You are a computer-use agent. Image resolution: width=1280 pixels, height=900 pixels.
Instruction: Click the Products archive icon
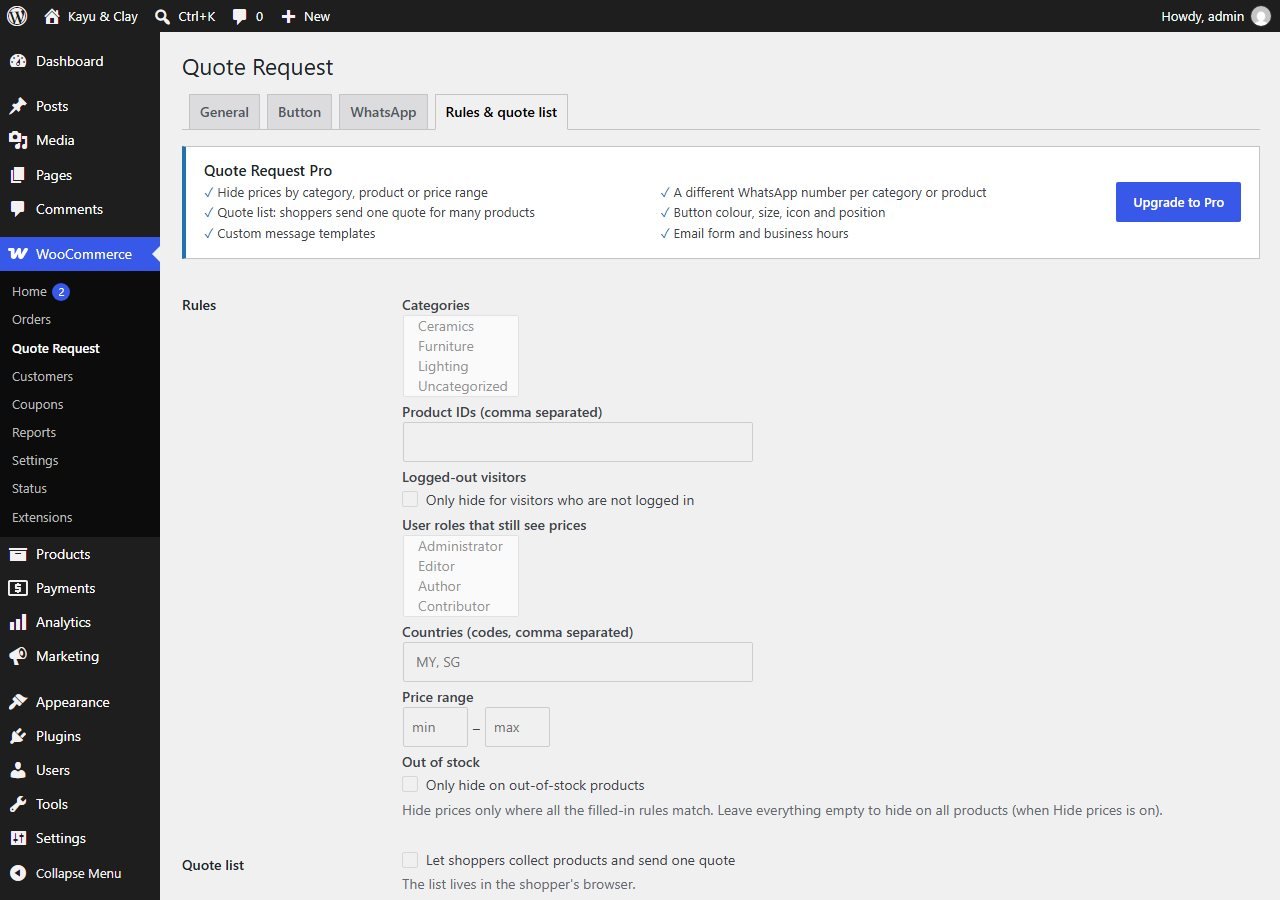pyautogui.click(x=18, y=554)
